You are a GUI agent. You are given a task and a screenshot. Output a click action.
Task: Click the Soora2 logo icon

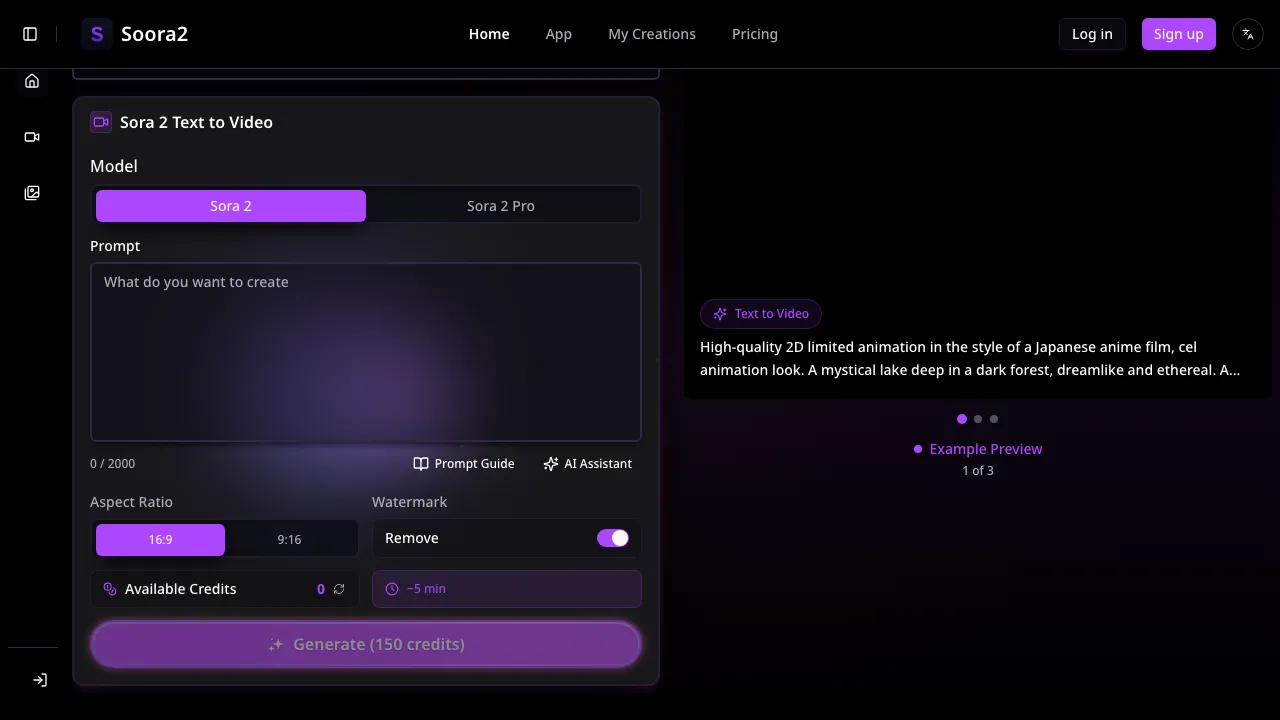(97, 33)
